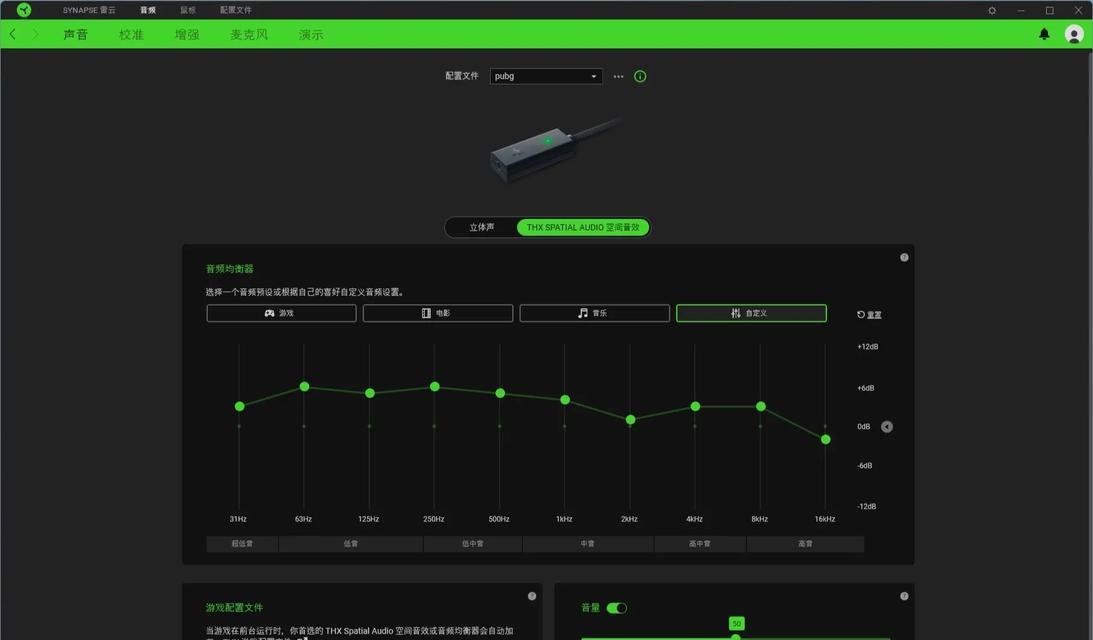Open help for audio equalizer panel
1093x640 pixels.
(x=904, y=257)
